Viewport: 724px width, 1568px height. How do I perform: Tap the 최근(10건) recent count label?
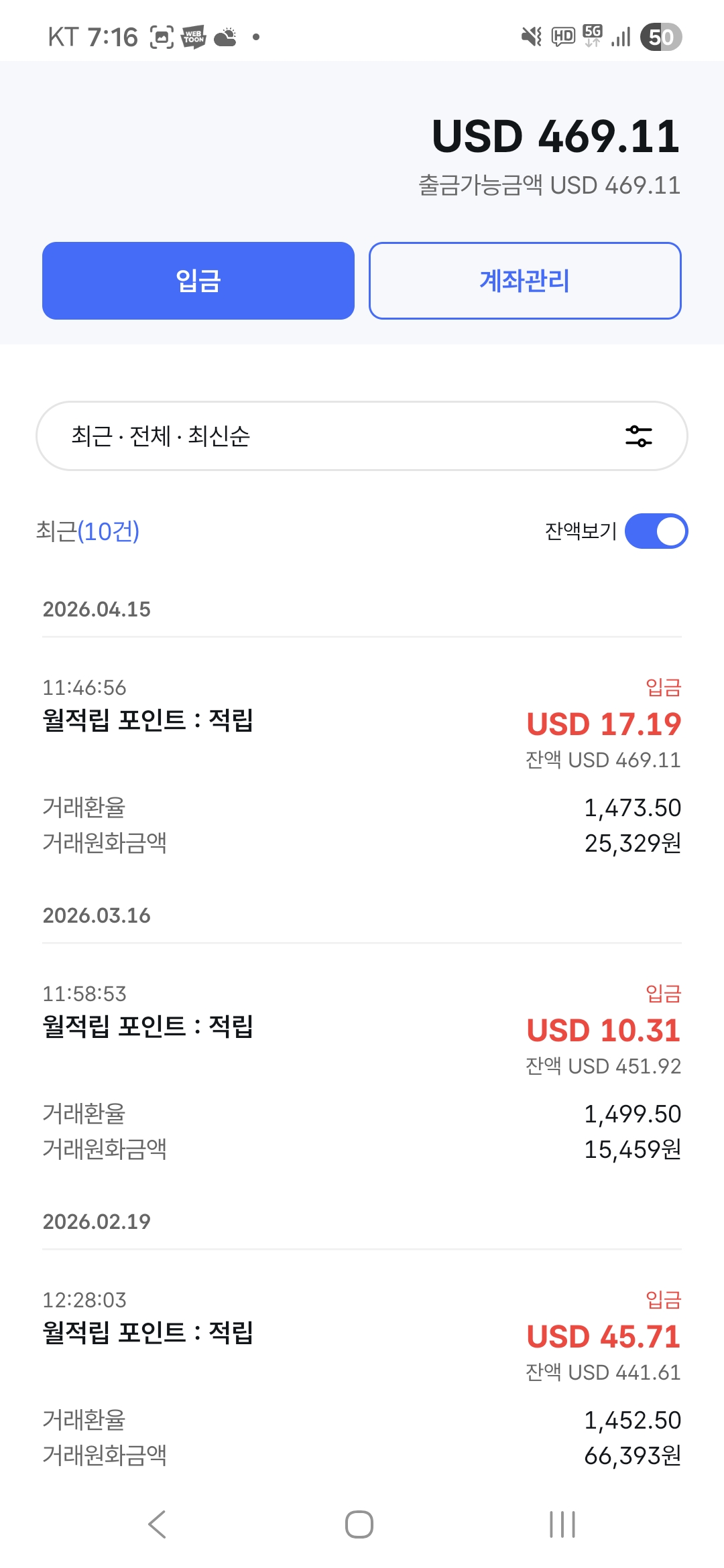coord(88,531)
